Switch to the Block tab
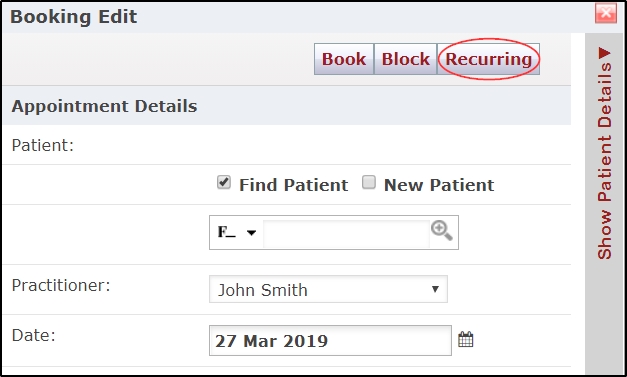This screenshot has height=377, width=627. 405,59
